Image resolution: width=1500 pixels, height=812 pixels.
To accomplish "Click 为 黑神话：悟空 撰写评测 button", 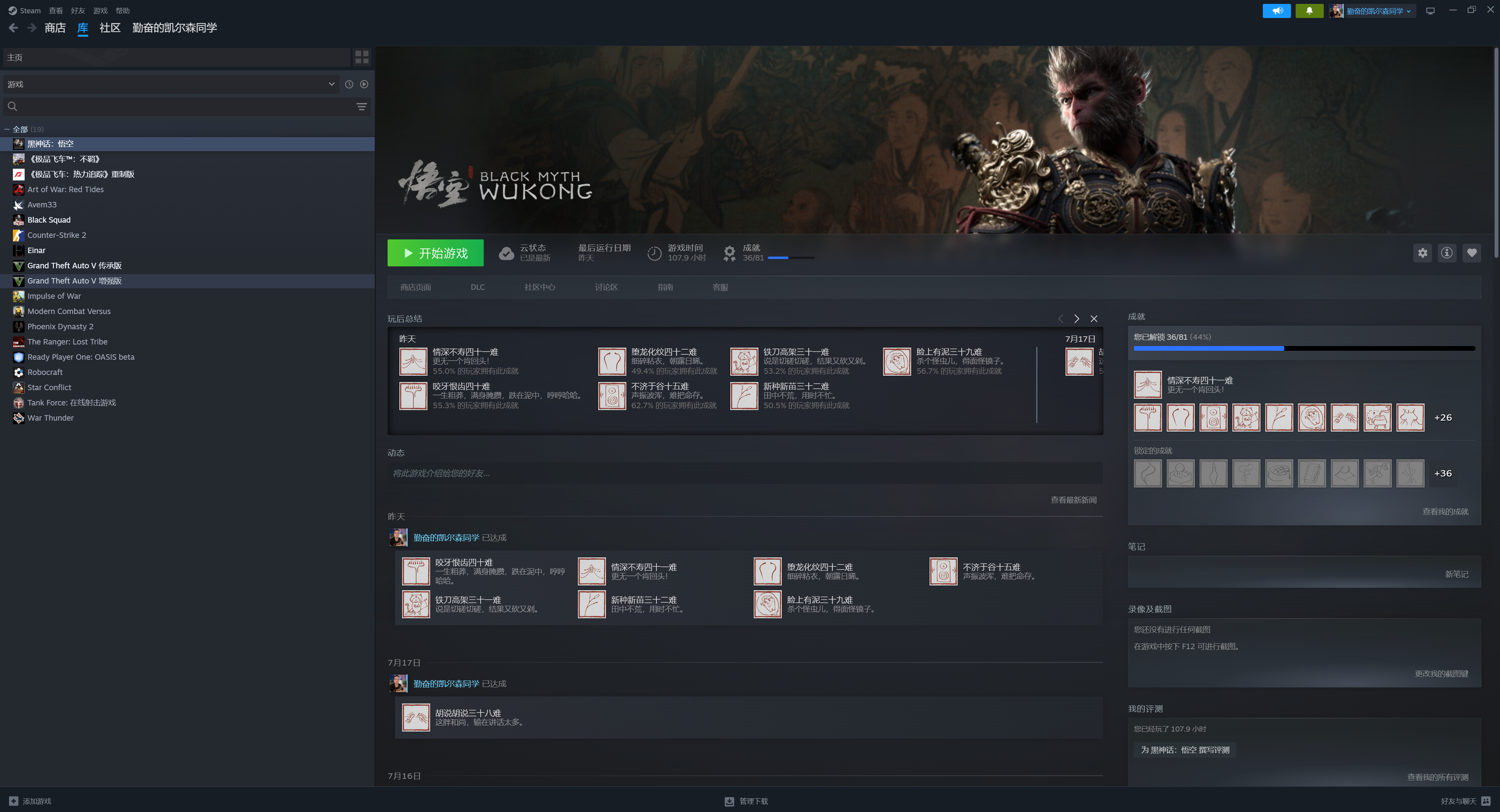I will tap(1184, 750).
